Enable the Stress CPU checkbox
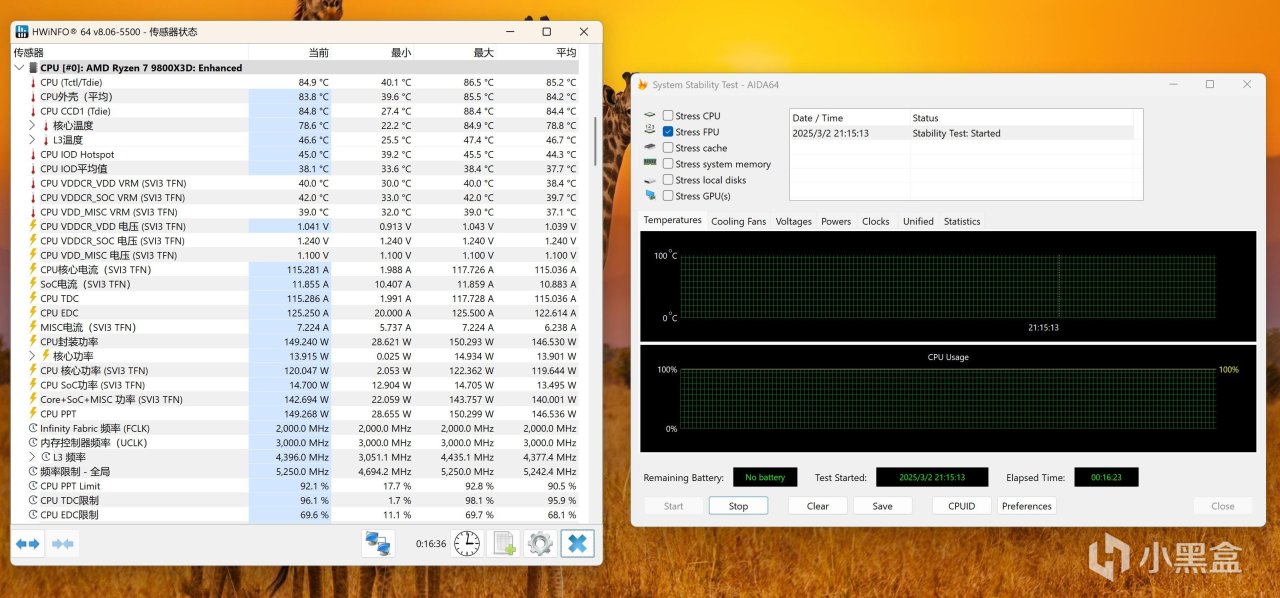Screen dimensions: 1280x598 tap(668, 116)
